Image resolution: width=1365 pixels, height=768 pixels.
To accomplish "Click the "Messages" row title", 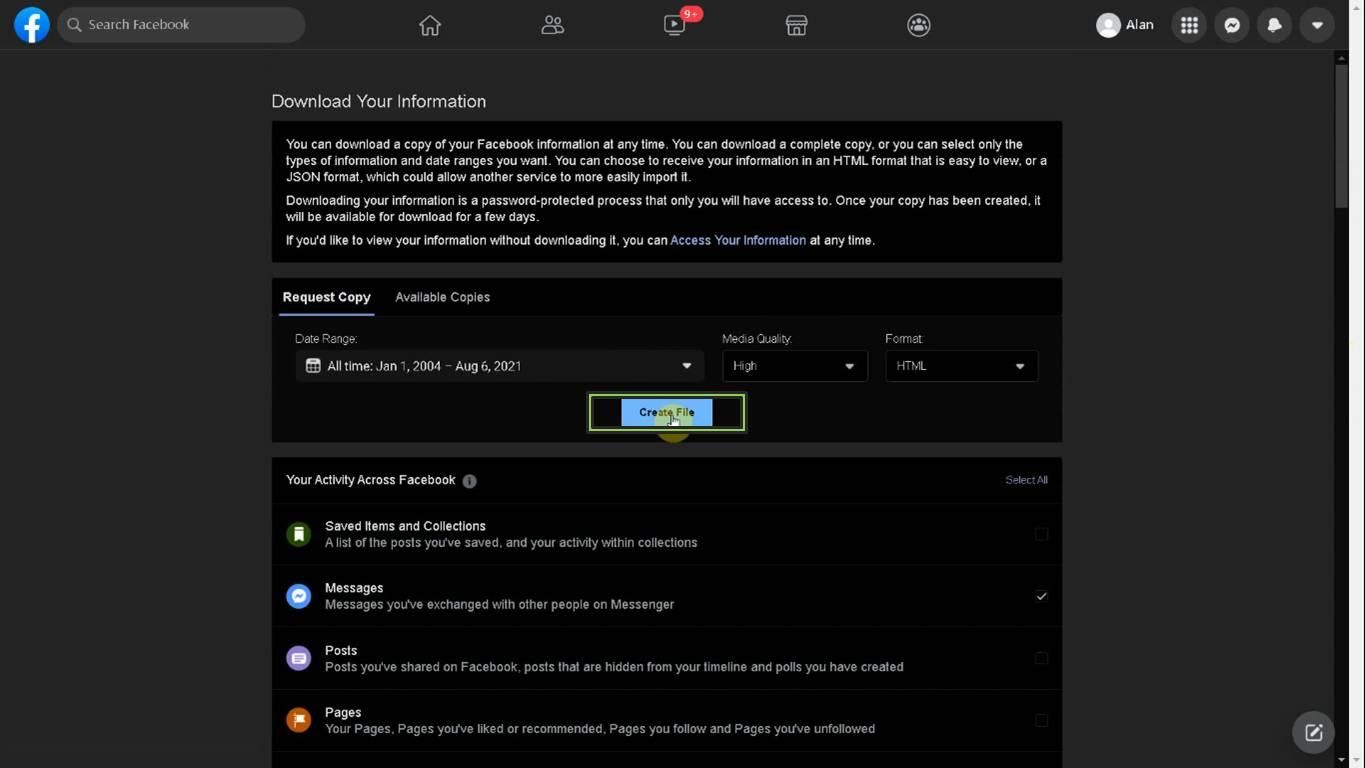I will tap(354, 588).
